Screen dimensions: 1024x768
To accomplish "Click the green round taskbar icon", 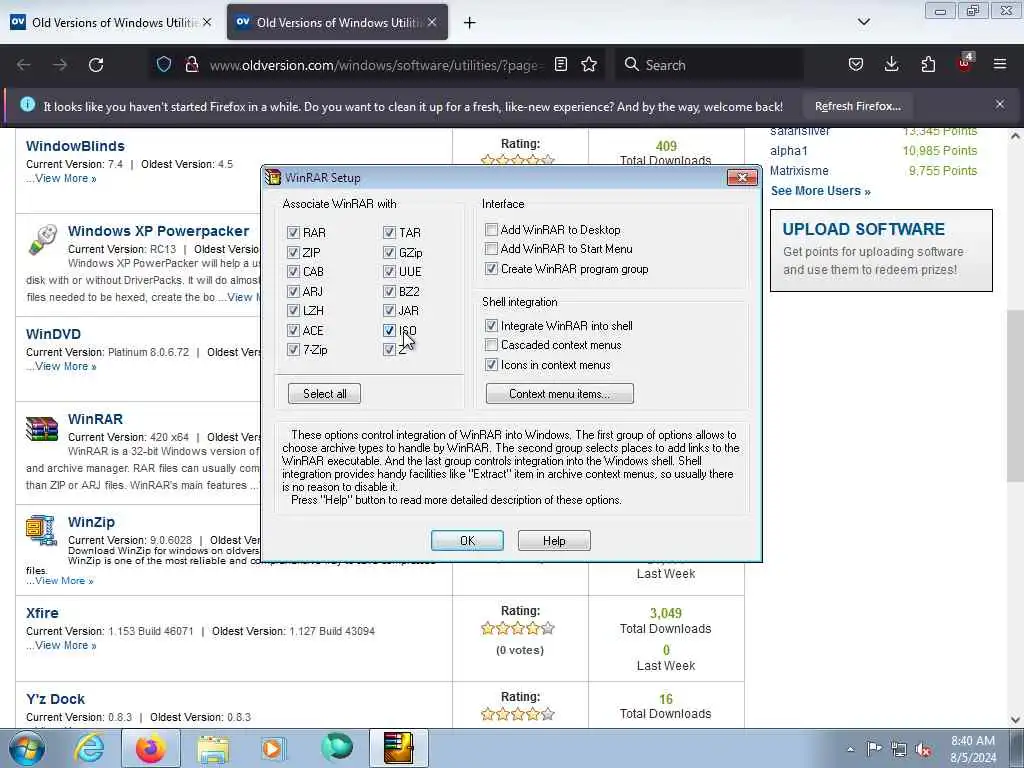I will coord(337,748).
